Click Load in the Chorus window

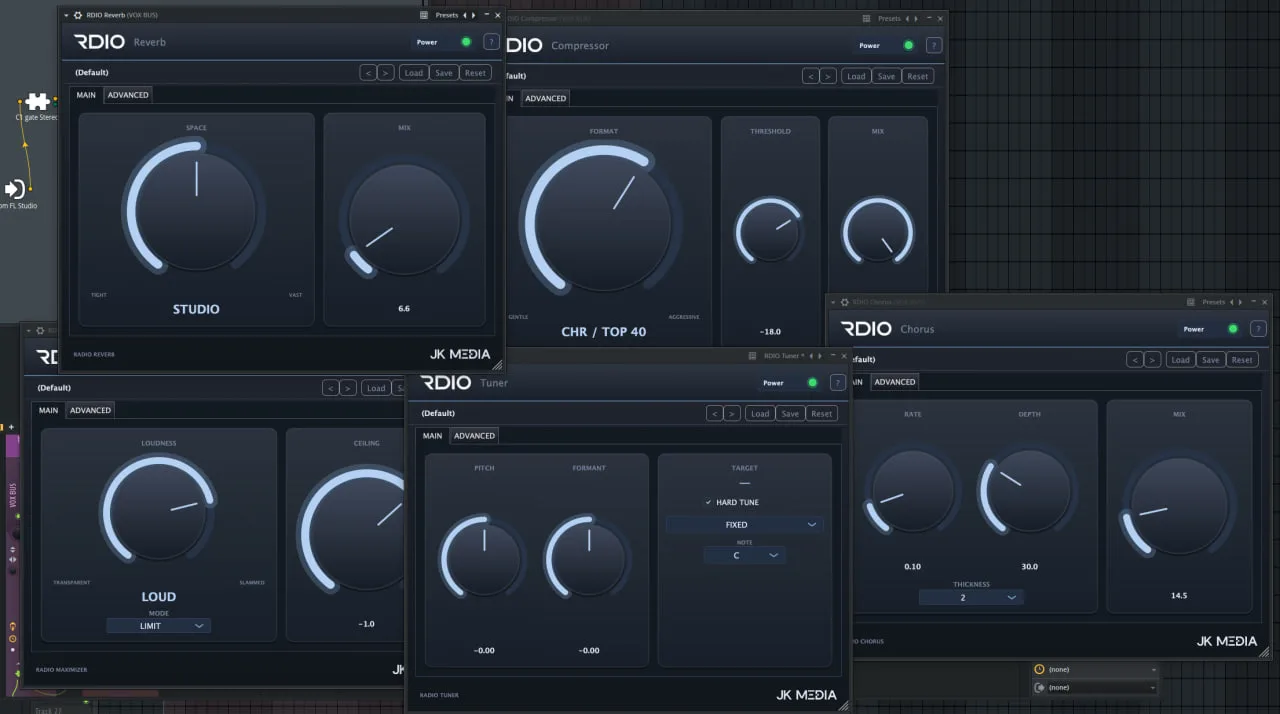click(x=1181, y=359)
